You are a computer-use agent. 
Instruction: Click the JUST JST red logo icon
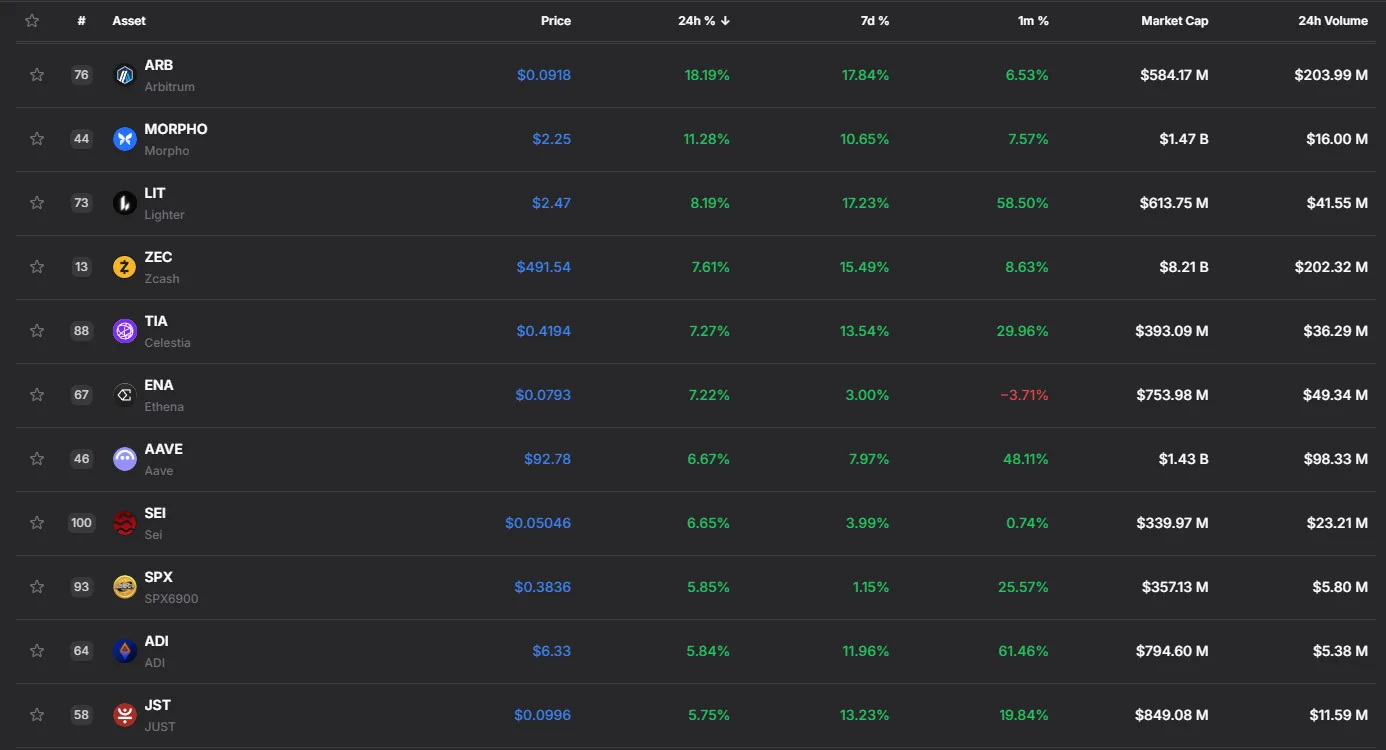[124, 715]
